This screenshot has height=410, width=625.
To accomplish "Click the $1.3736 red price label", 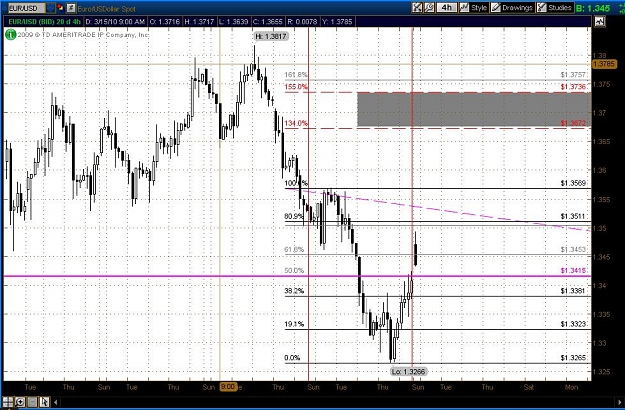I will click(x=573, y=87).
